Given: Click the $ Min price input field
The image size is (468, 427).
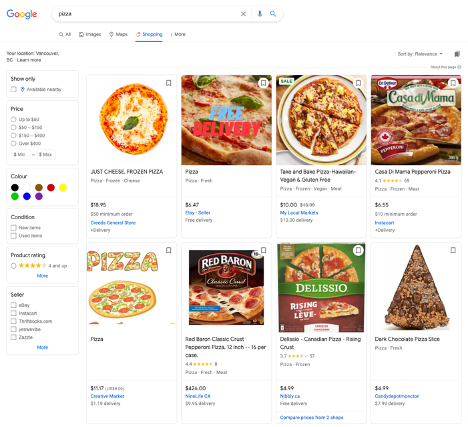Looking at the screenshot, I should [20, 154].
